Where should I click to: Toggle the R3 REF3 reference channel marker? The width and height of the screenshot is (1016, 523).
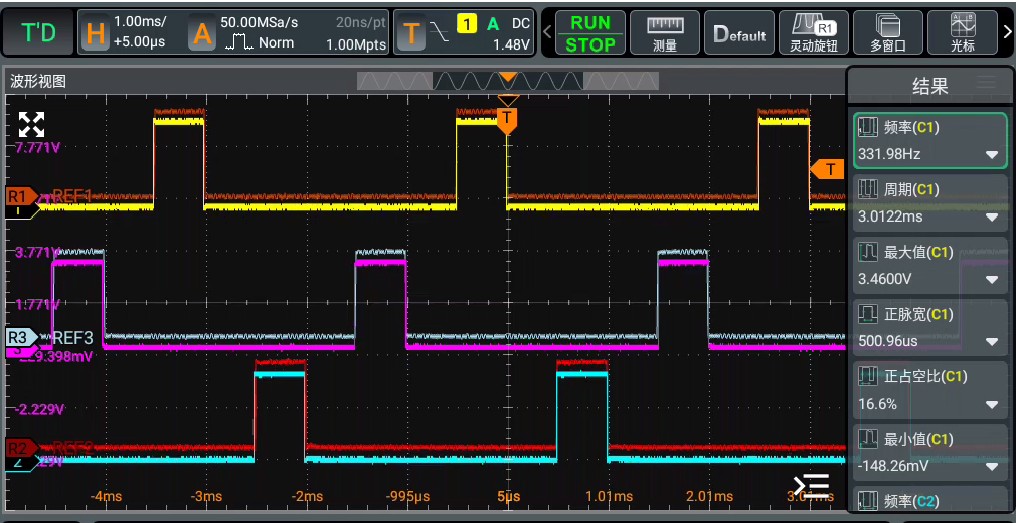(x=21, y=338)
